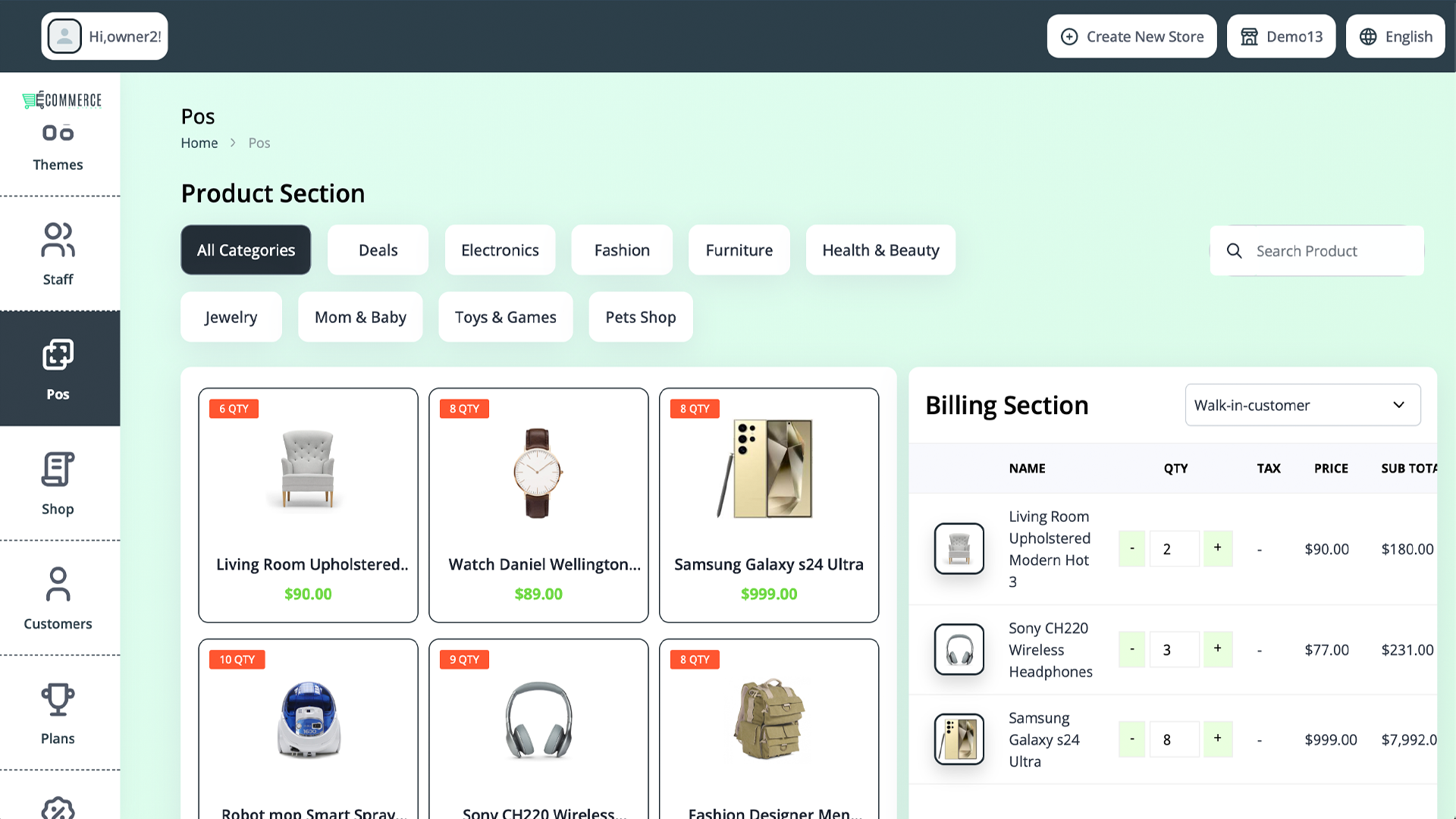Click quantity field of Sony CH220 item
Screen dimensions: 1456x819
[x=1175, y=649]
